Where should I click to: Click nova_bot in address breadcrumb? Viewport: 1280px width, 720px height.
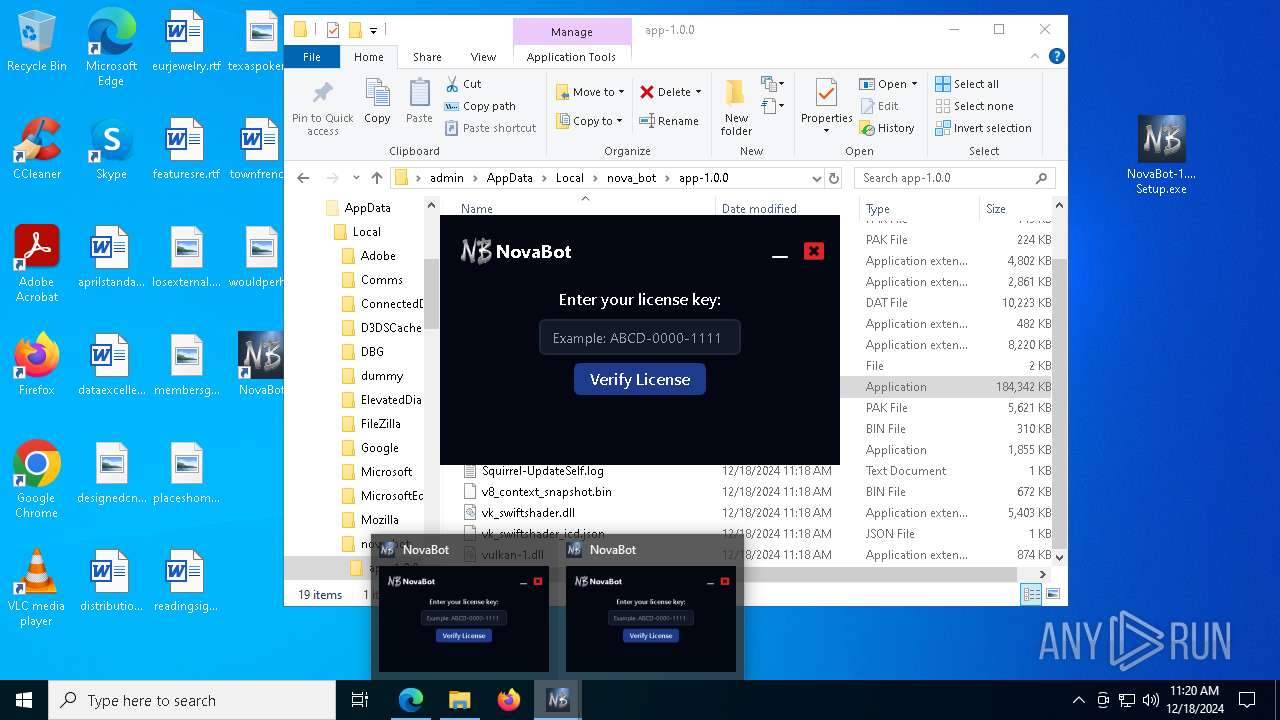[x=631, y=178]
